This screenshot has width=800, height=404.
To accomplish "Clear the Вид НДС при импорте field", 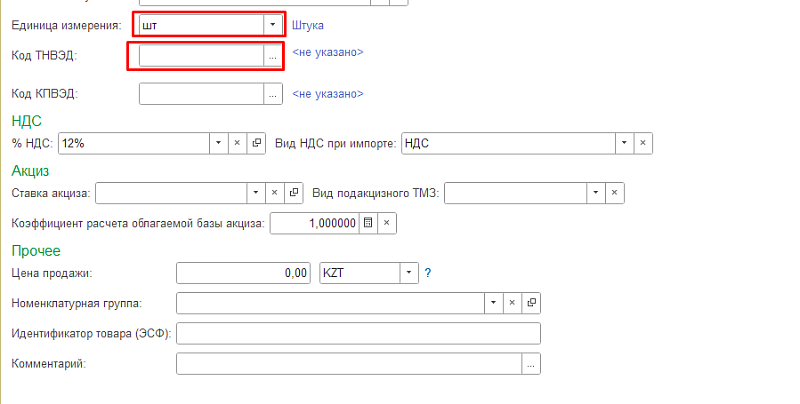I will (x=644, y=143).
